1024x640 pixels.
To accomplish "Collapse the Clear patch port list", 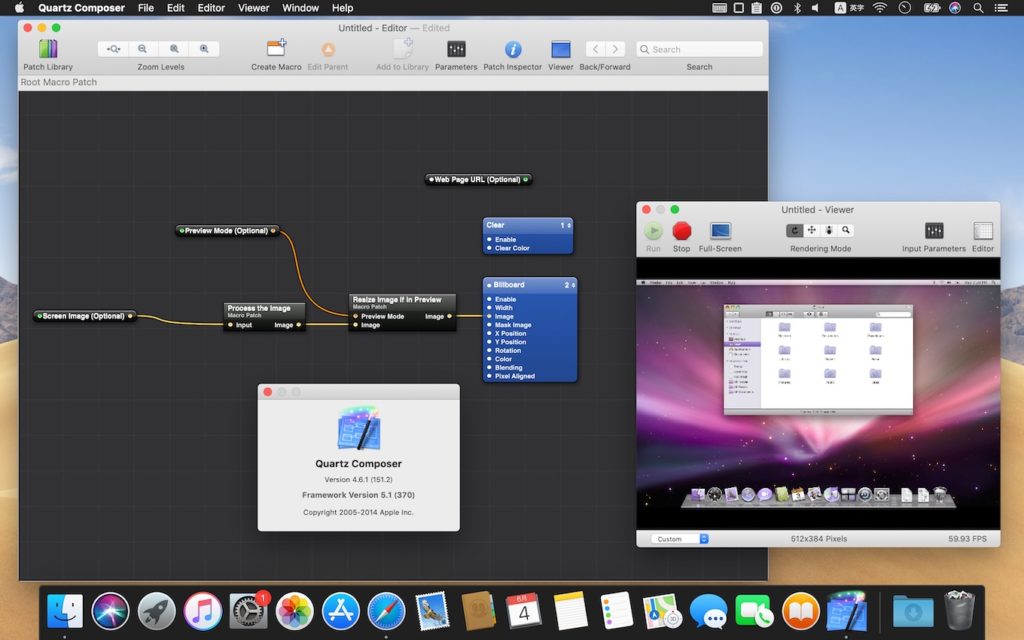I will point(568,225).
